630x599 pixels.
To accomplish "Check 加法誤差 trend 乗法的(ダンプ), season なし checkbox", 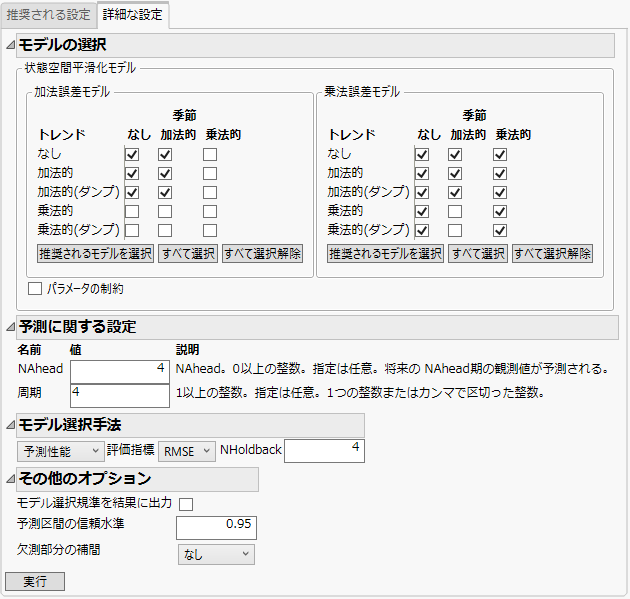I will [132, 231].
